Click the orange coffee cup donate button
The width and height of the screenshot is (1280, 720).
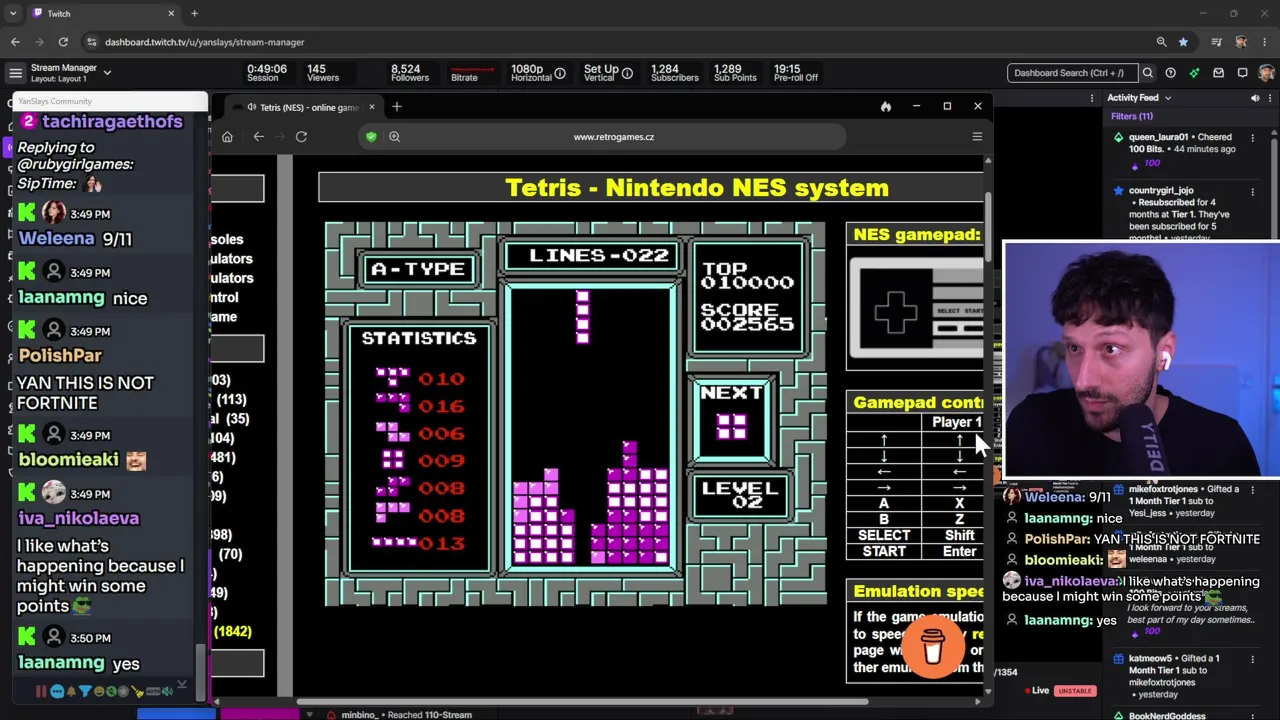coord(933,645)
